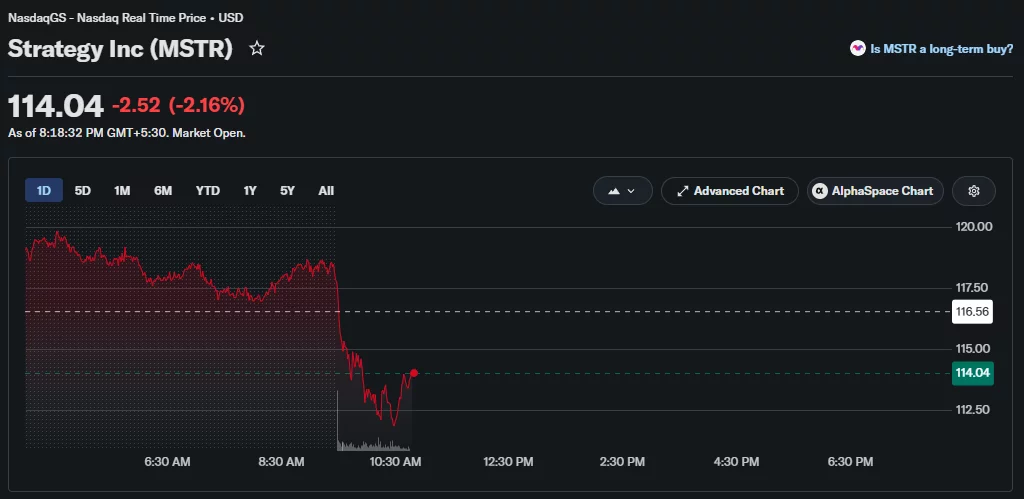This screenshot has height=499, width=1024.
Task: Click the 2:30 PM time label
Action: click(622, 462)
